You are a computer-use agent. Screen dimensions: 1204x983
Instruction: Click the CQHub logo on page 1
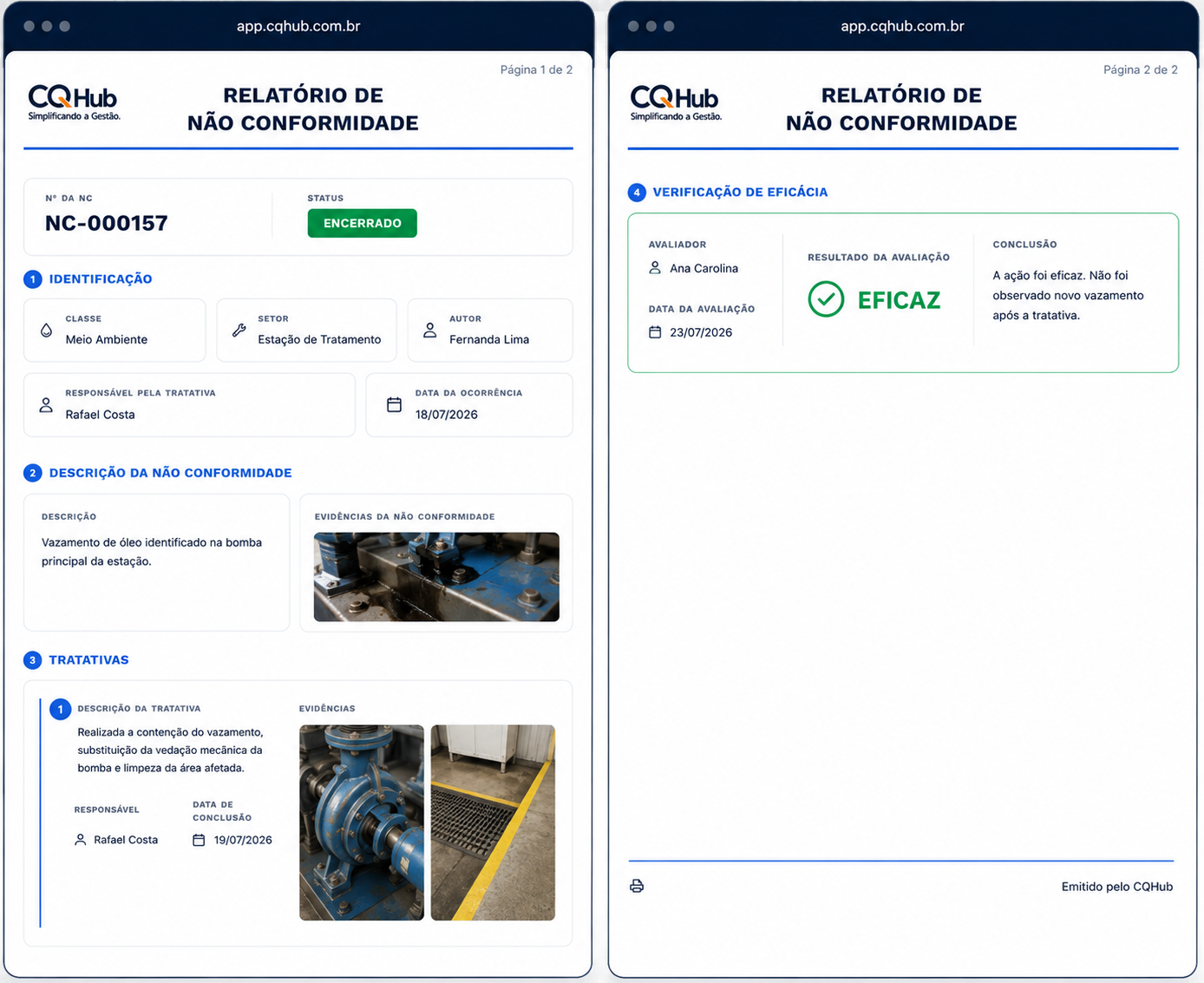(x=74, y=102)
